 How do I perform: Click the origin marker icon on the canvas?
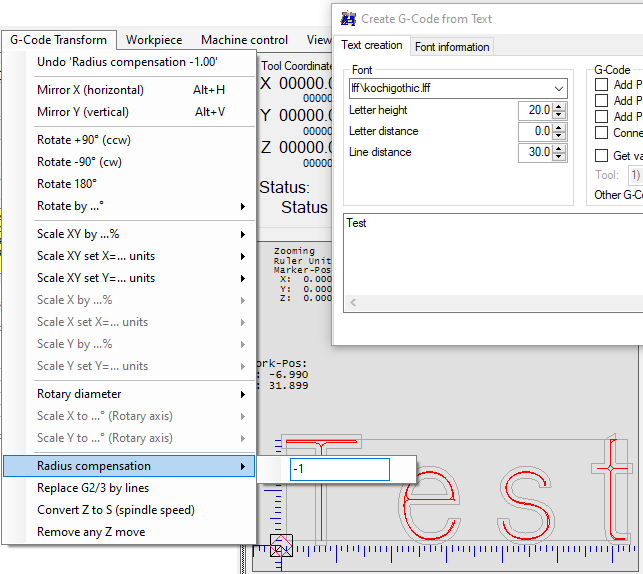click(281, 546)
